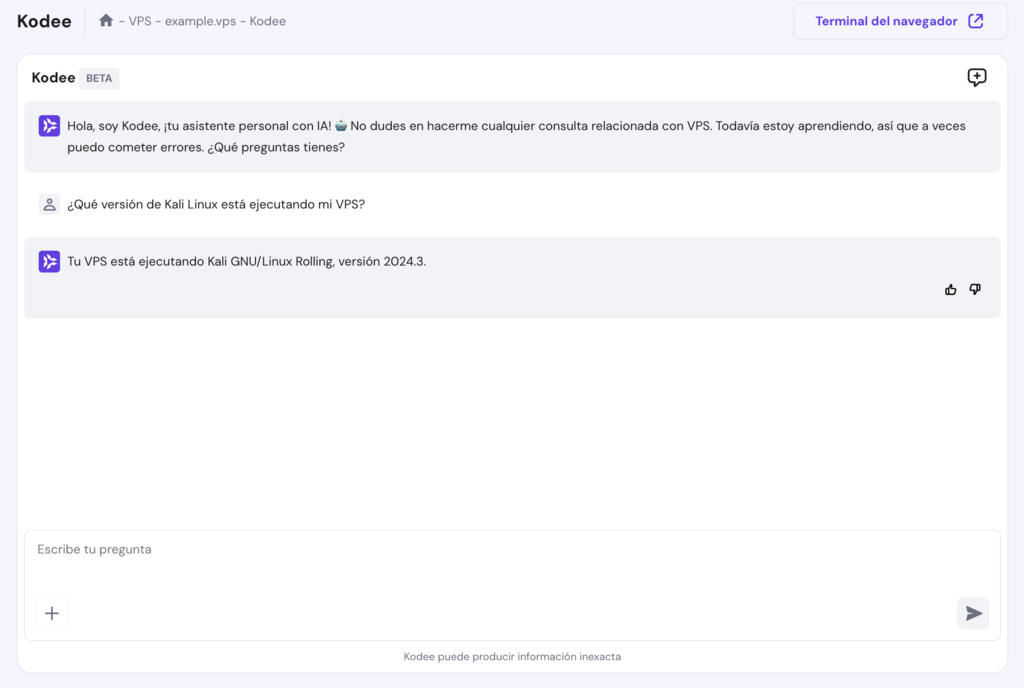Give a thumbs down to Kodee's answer
This screenshot has height=688, width=1024.
(x=975, y=290)
